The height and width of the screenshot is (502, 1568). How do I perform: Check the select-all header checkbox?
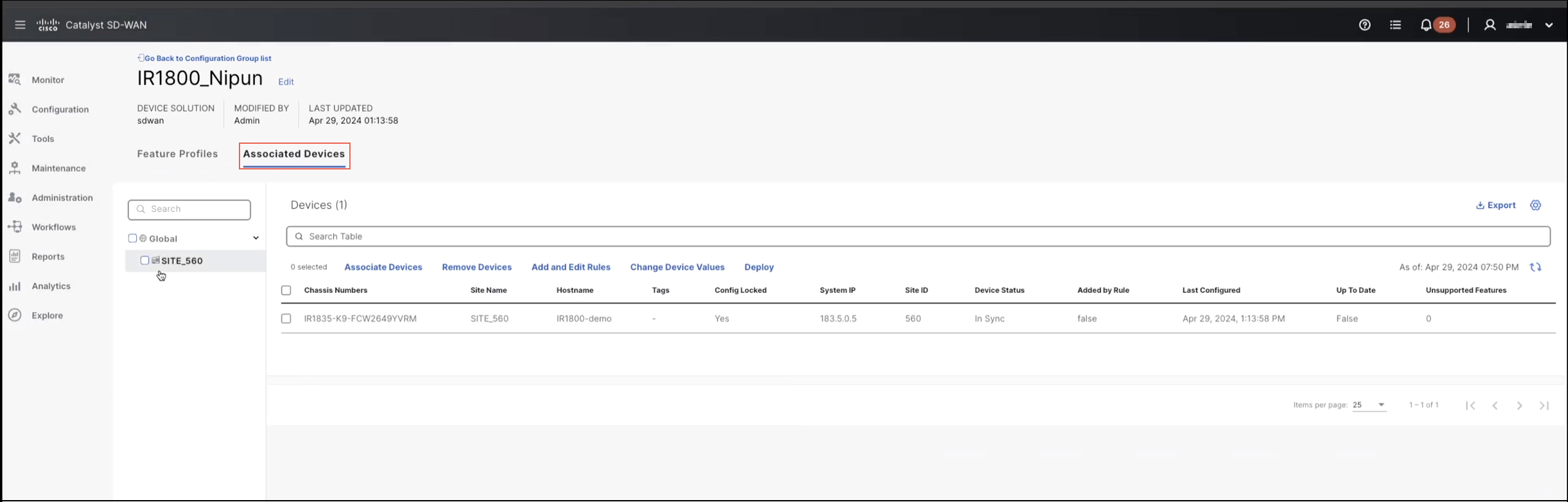click(x=286, y=290)
